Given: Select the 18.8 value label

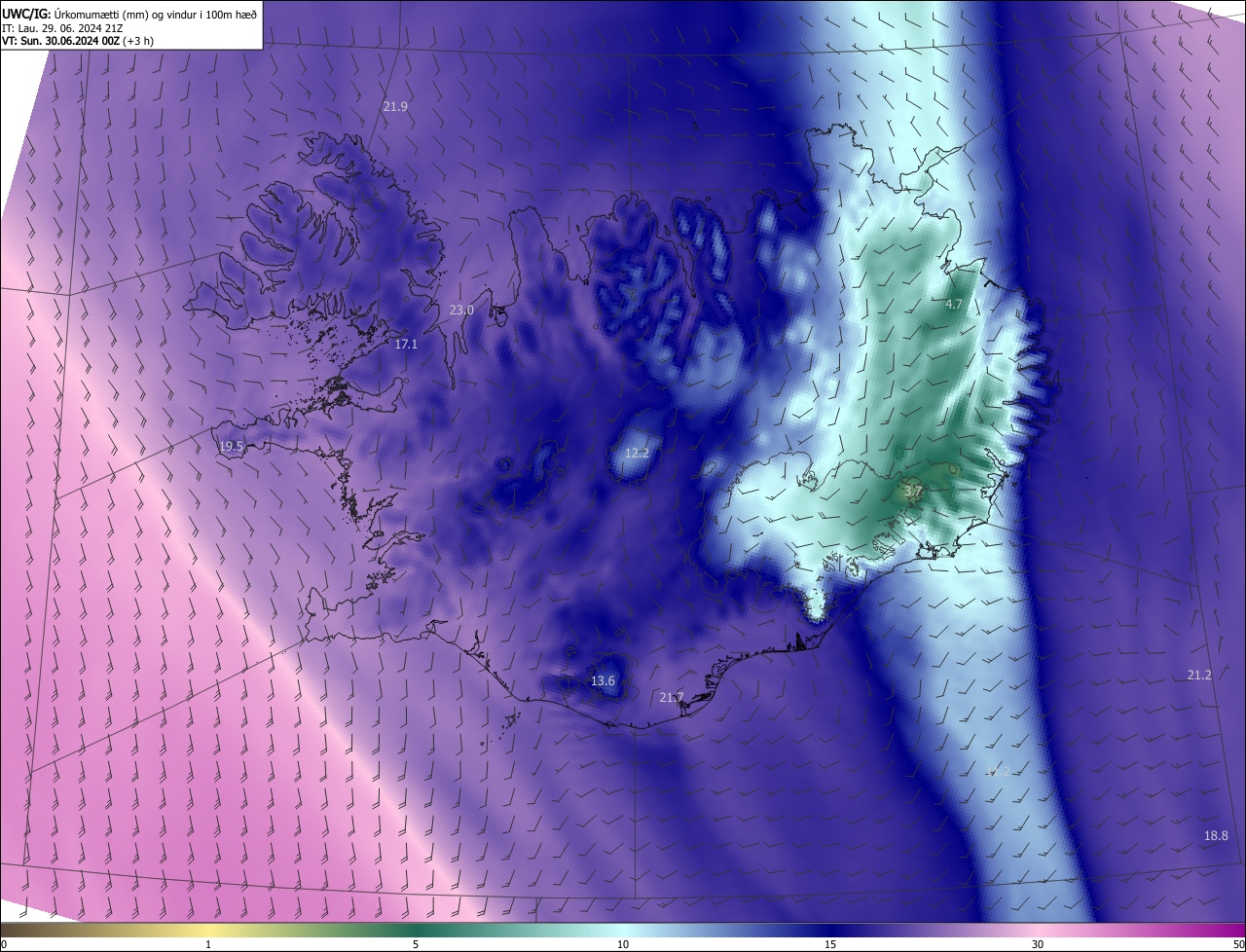Looking at the screenshot, I should coord(1216,835).
